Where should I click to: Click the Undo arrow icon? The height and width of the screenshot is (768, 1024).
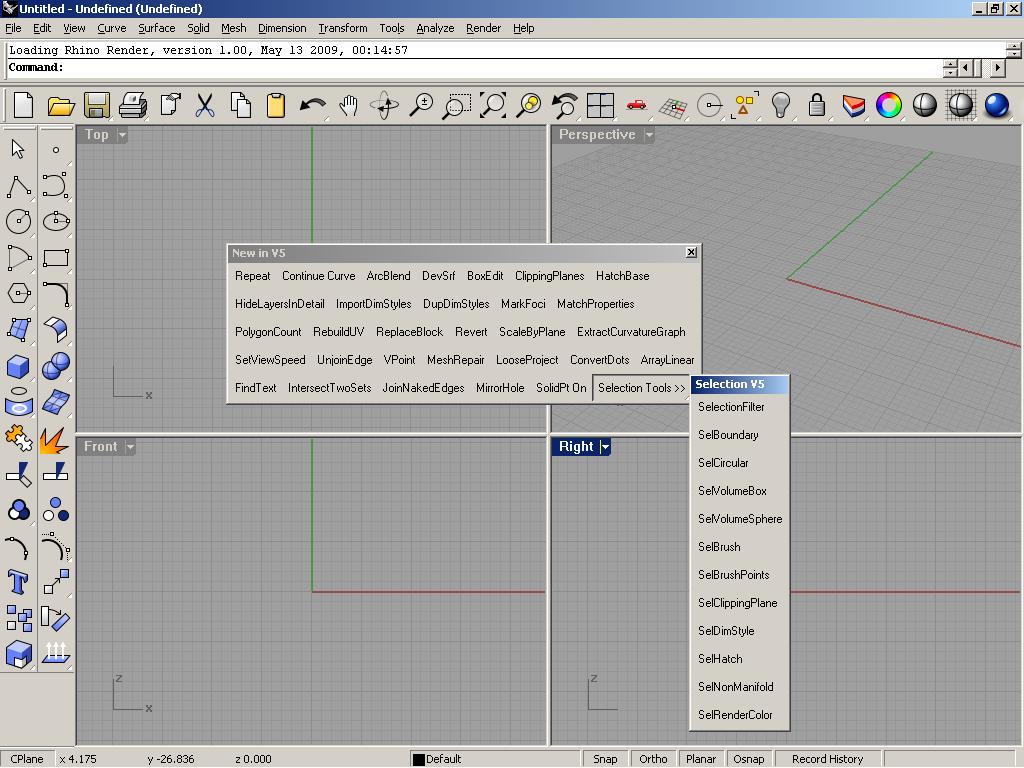pyautogui.click(x=312, y=105)
